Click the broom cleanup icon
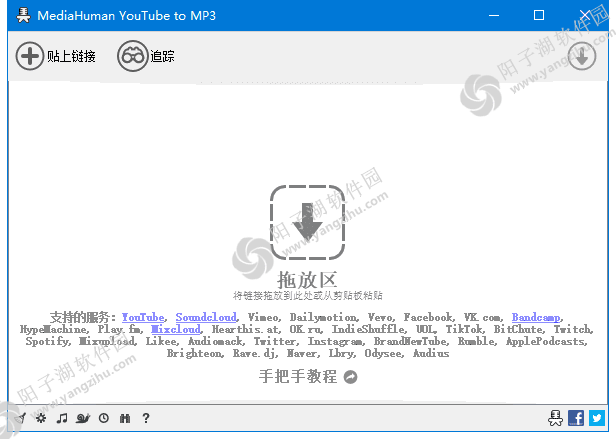 (22, 418)
